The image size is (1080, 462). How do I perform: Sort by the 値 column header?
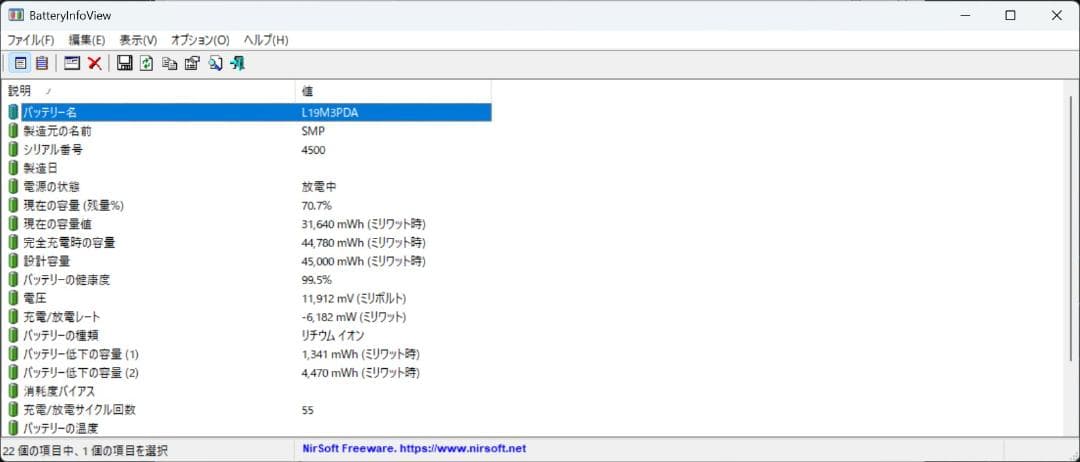(x=393, y=91)
